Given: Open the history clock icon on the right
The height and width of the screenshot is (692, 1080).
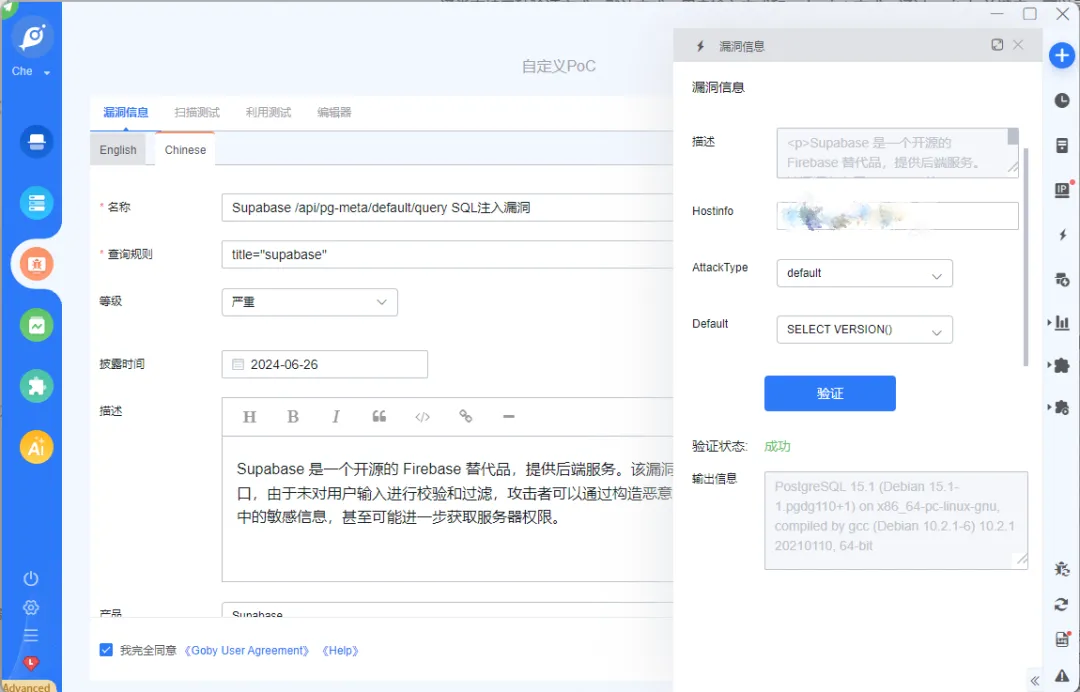Looking at the screenshot, I should [x=1061, y=101].
